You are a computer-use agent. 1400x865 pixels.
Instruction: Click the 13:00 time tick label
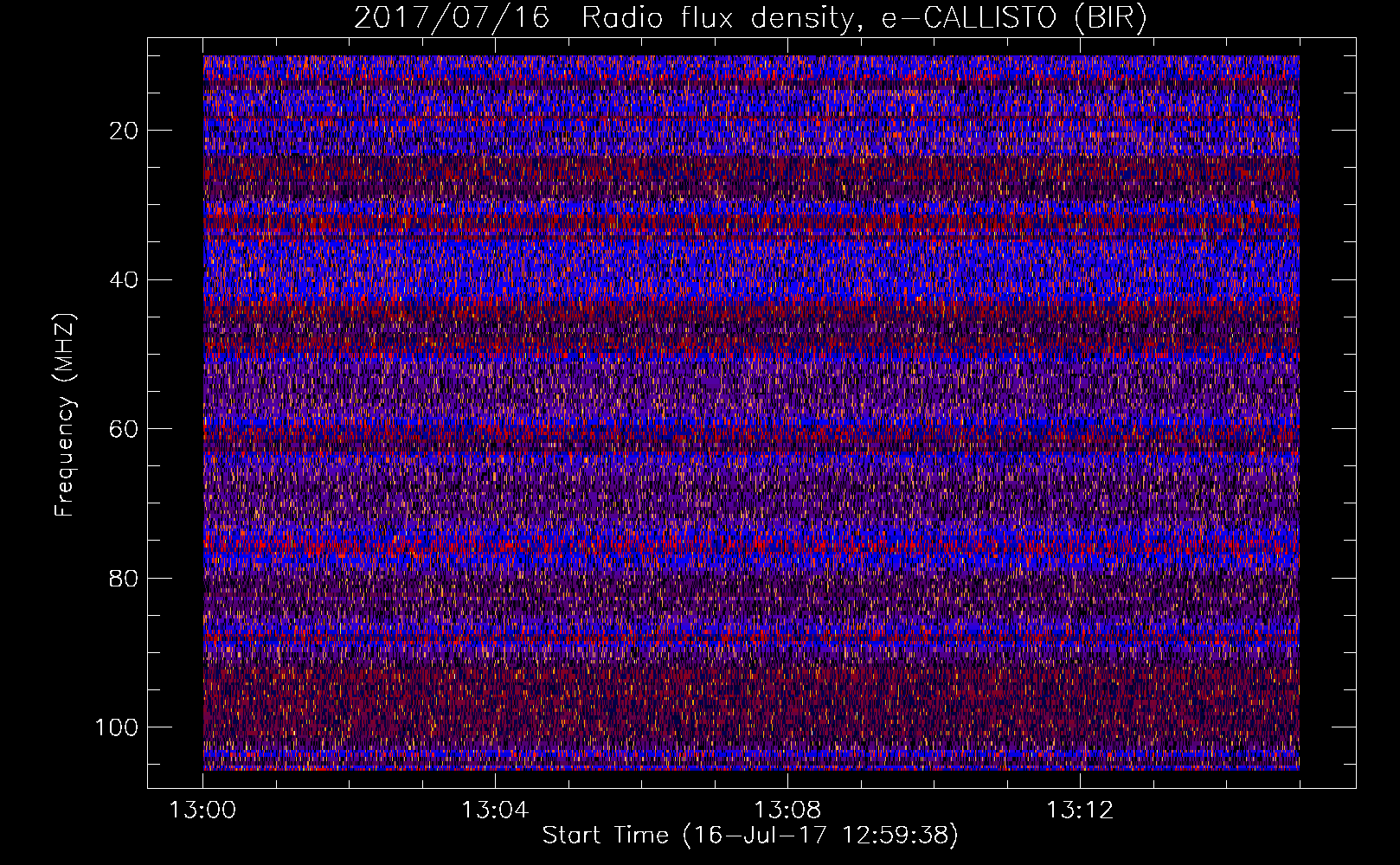coord(202,811)
